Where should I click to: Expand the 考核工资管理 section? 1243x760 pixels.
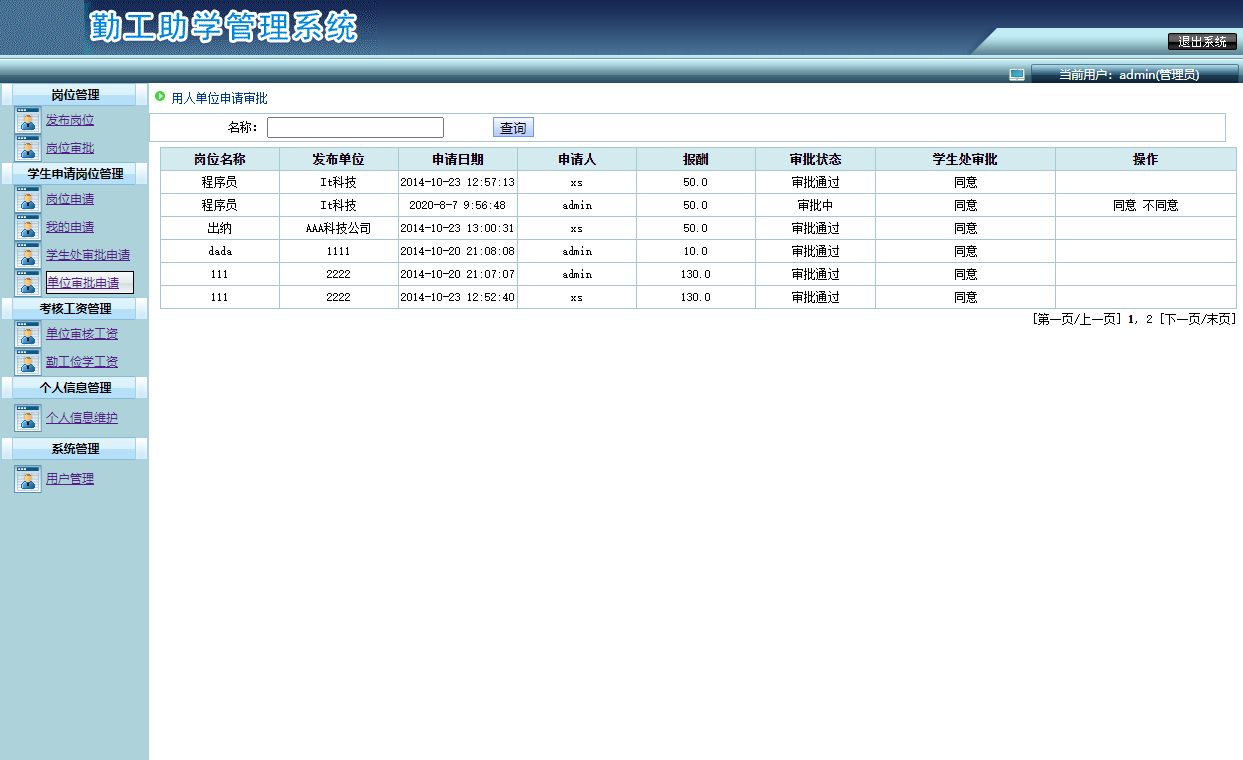pyautogui.click(x=74, y=308)
